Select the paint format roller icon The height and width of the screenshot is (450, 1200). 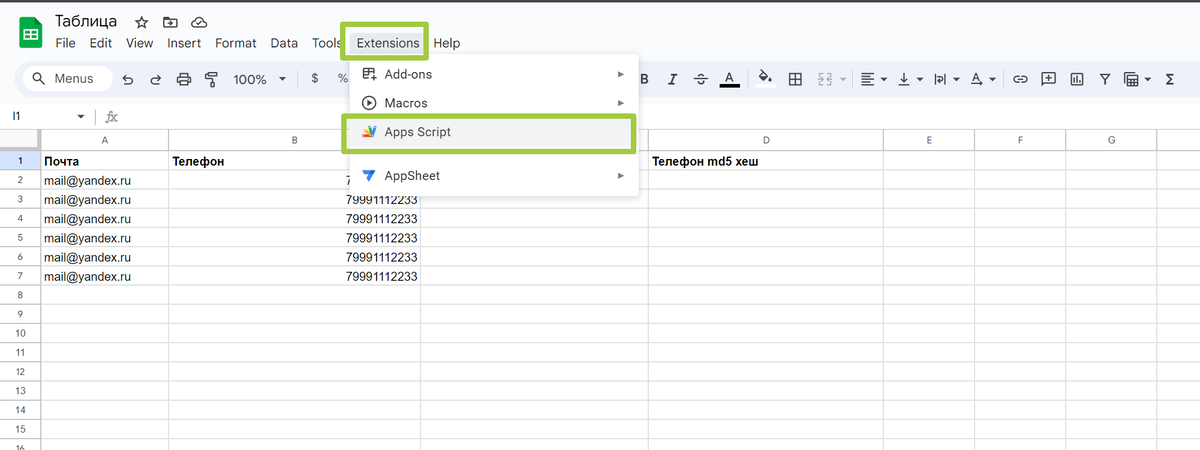click(211, 79)
